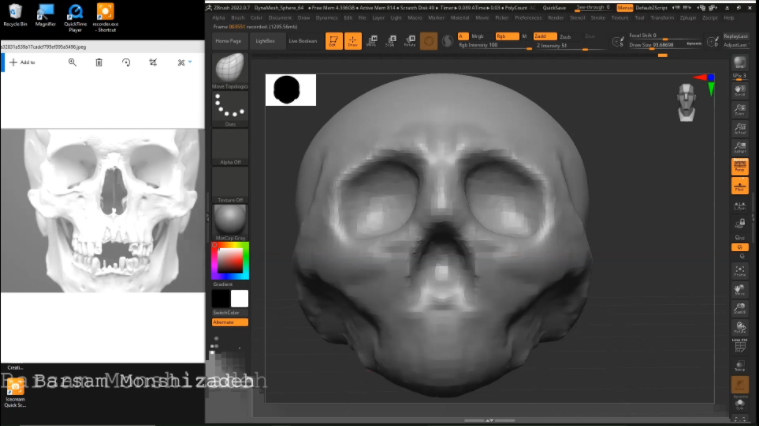The image size is (761, 426).
Task: Click the Zoom canvas icon
Action: [x=740, y=110]
